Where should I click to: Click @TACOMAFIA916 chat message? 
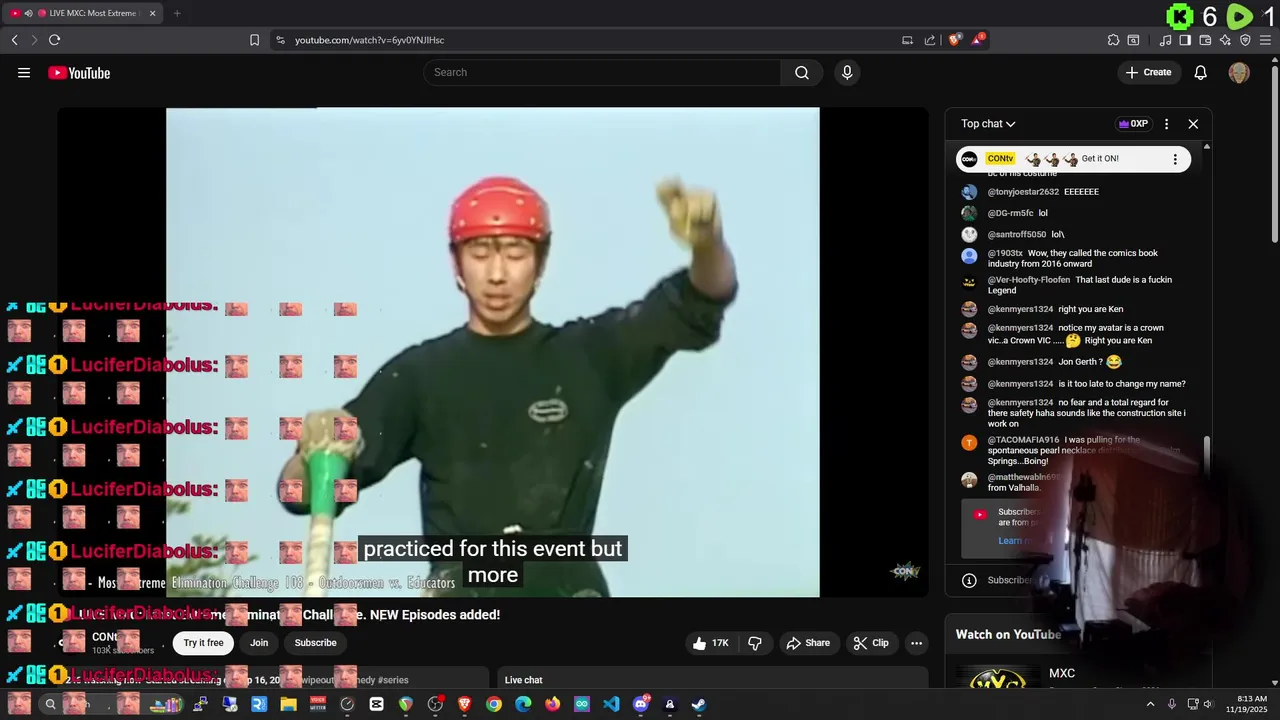tap(1078, 450)
